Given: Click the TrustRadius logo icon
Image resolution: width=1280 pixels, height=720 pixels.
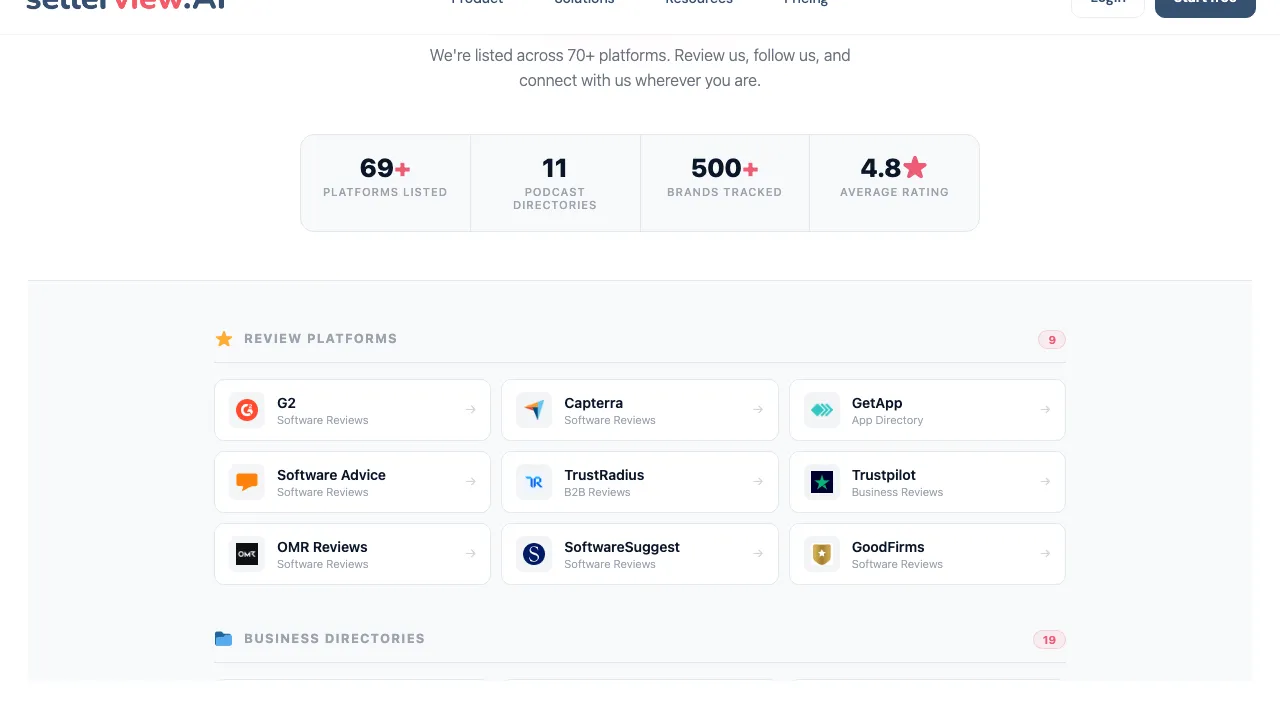Looking at the screenshot, I should pos(534,482).
